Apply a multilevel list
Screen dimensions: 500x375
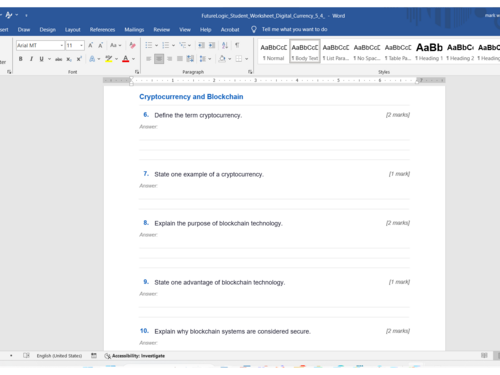[x=182, y=45]
